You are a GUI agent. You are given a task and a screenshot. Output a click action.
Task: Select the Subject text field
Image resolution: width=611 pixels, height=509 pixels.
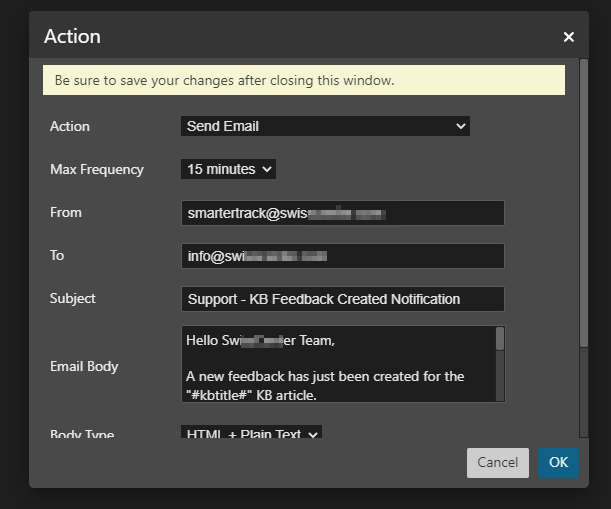click(342, 299)
